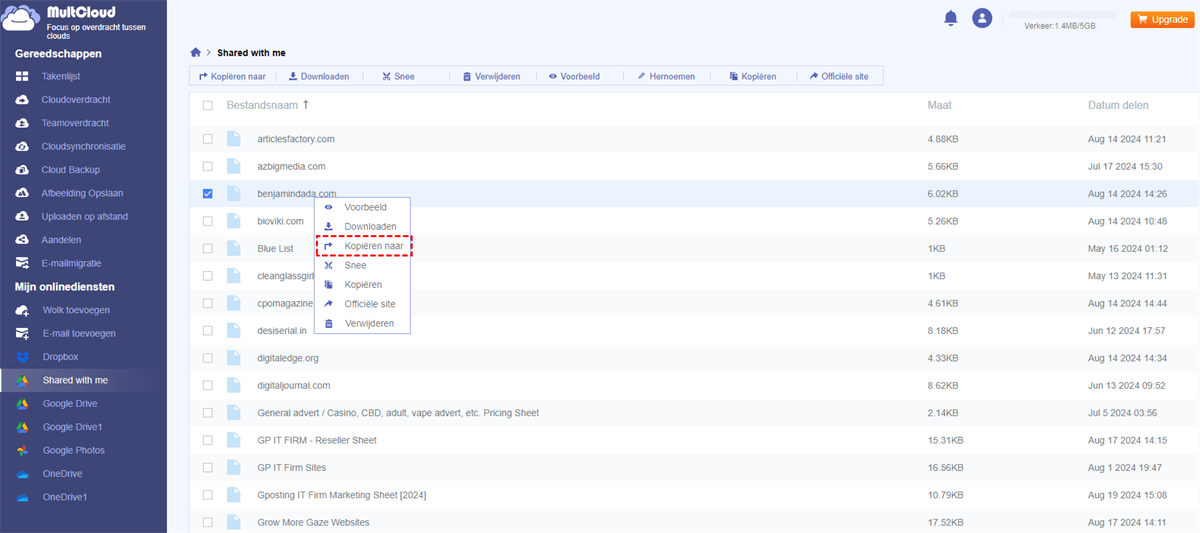This screenshot has height=533, width=1200.
Task: Open Afbeelding Opslaan tool
Action: tap(81, 193)
